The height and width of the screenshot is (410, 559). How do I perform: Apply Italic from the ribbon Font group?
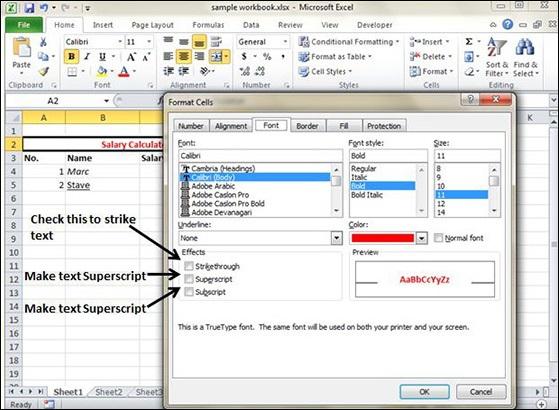click(87, 57)
